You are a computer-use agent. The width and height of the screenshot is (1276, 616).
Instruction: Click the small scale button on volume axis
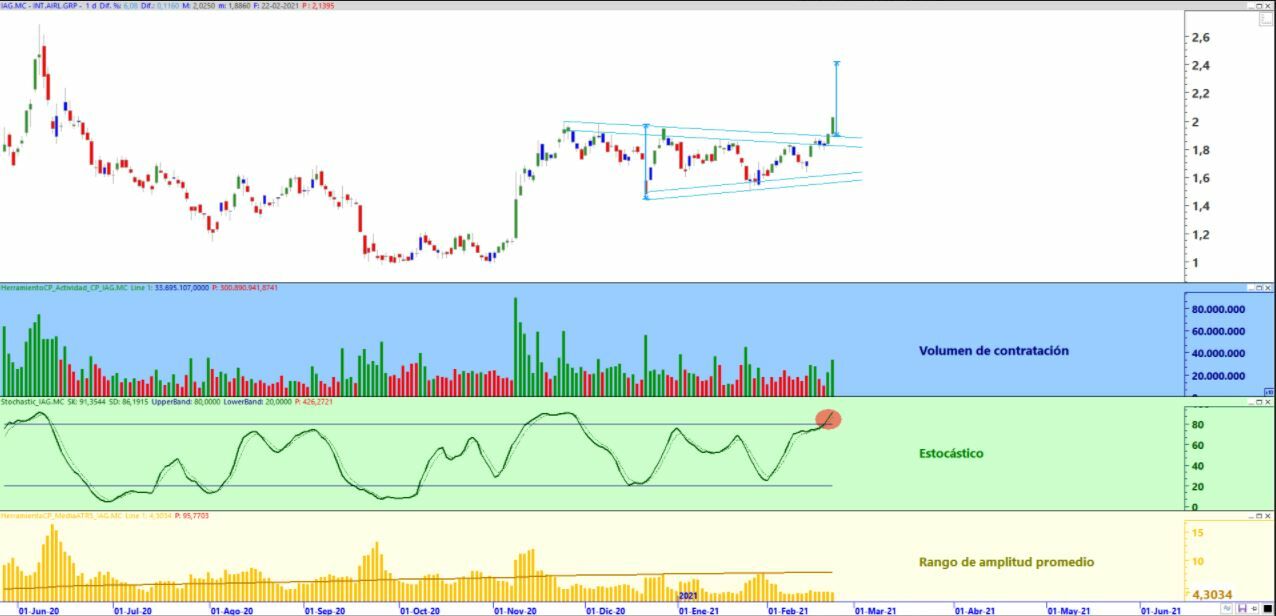click(1268, 392)
